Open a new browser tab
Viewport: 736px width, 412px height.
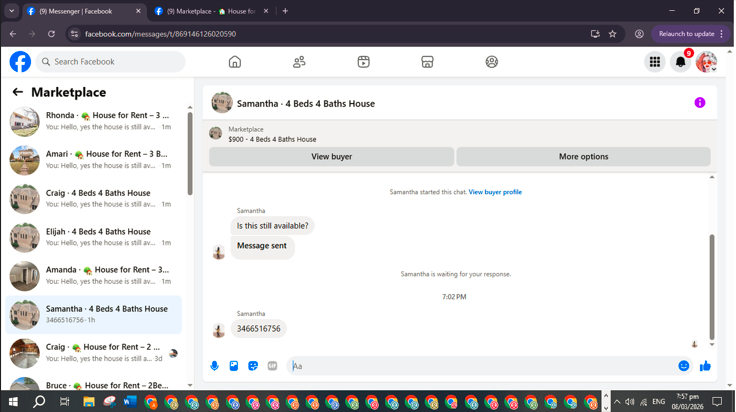point(285,11)
